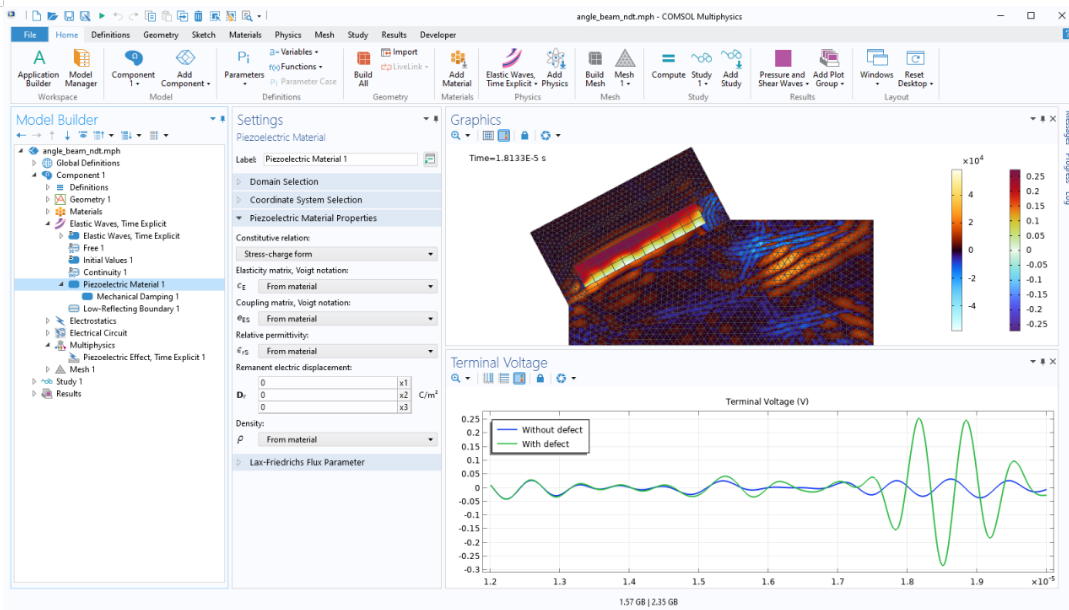Open the Application Builder
The width and height of the screenshot is (1069, 610).
pos(38,68)
